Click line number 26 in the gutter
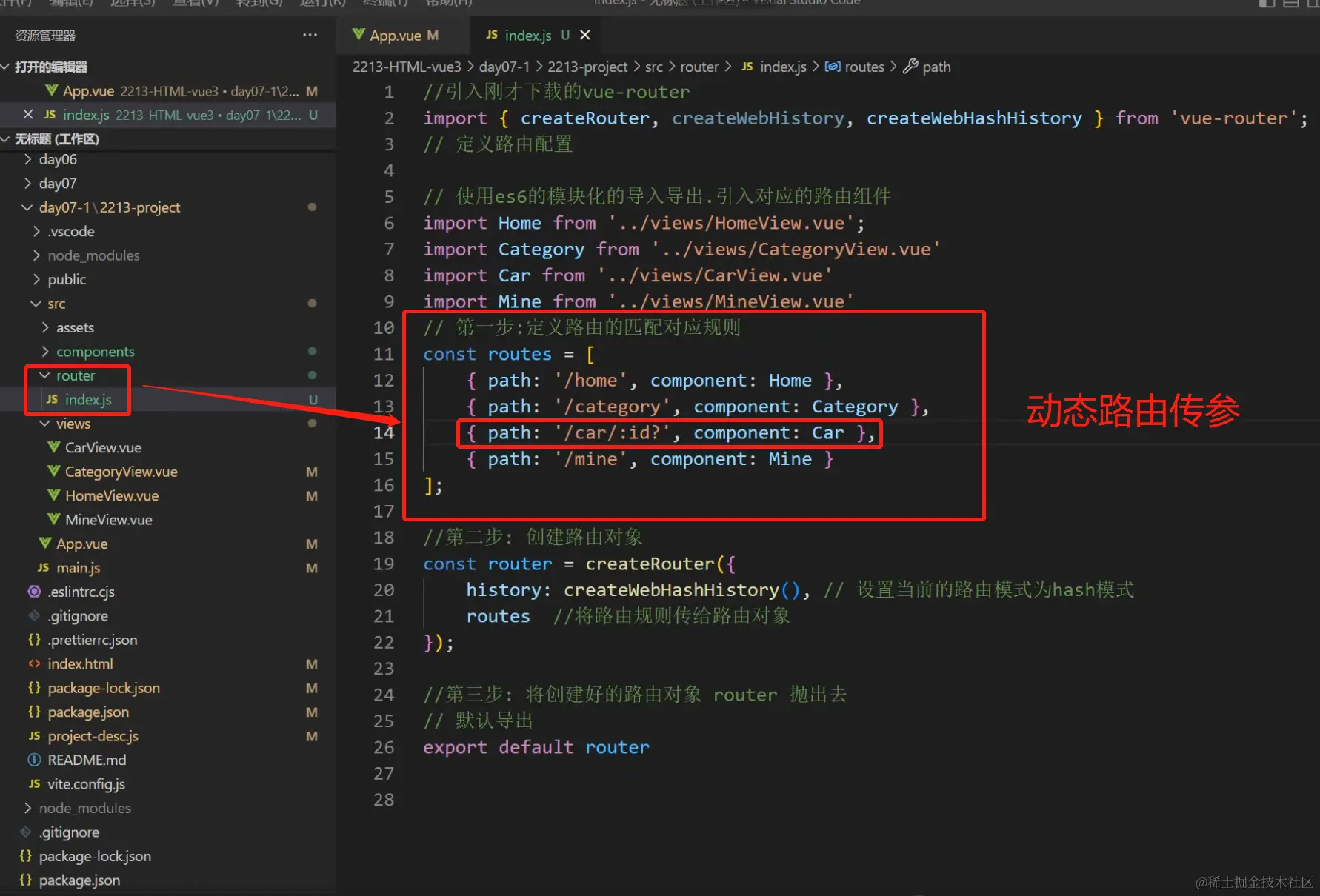 (x=384, y=747)
